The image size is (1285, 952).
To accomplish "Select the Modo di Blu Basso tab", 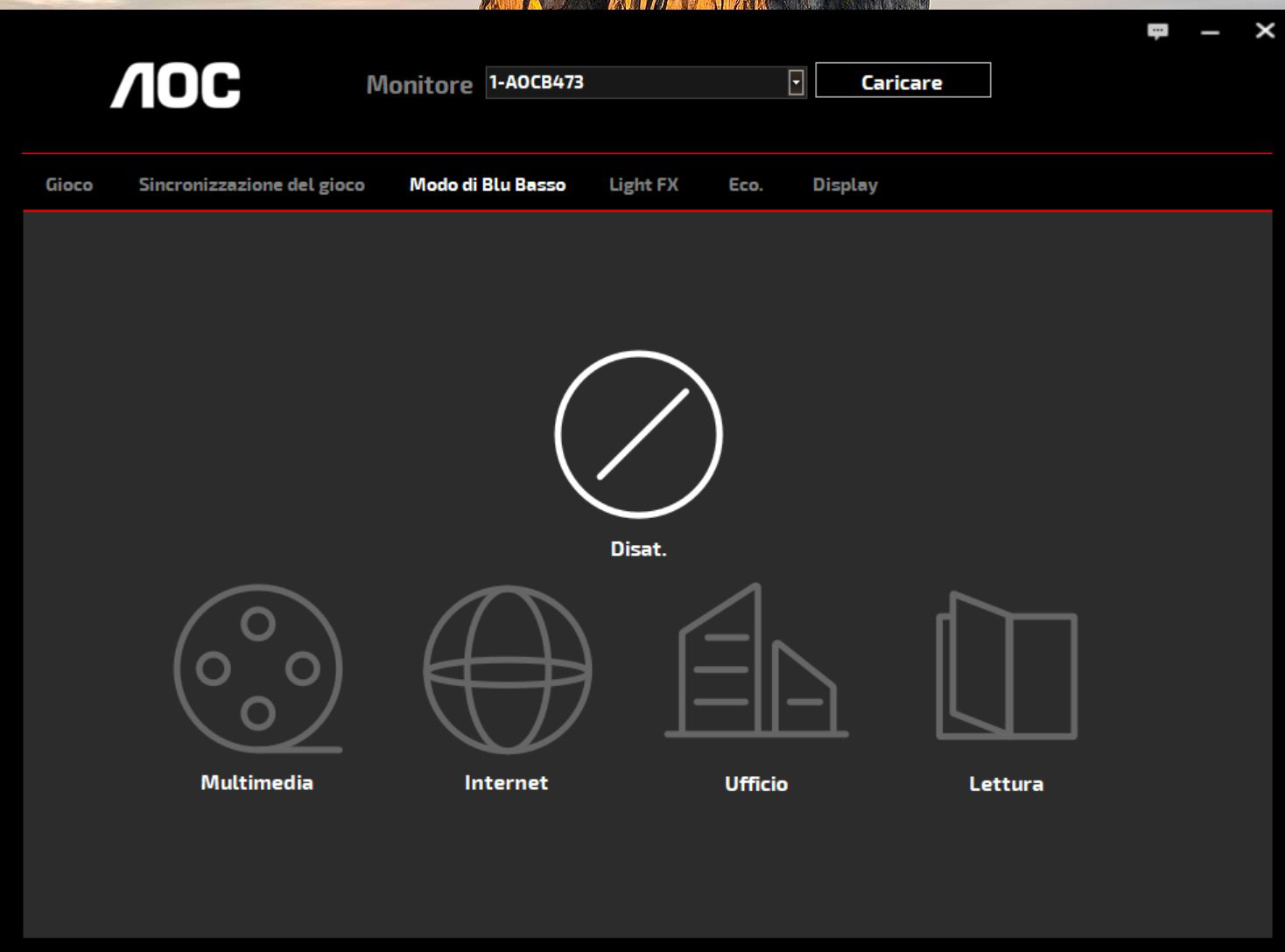I will tap(488, 185).
